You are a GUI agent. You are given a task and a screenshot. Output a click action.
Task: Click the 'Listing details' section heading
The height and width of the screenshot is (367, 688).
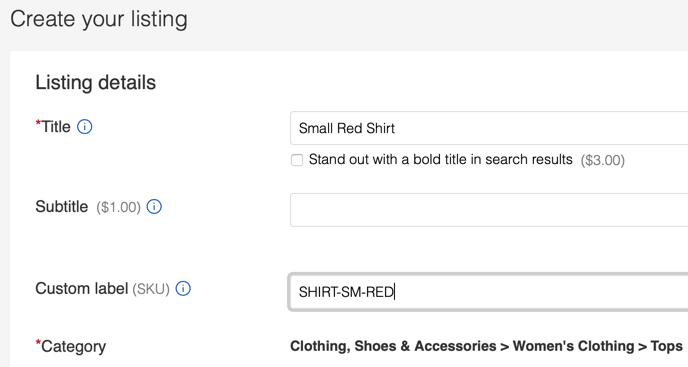(96, 83)
